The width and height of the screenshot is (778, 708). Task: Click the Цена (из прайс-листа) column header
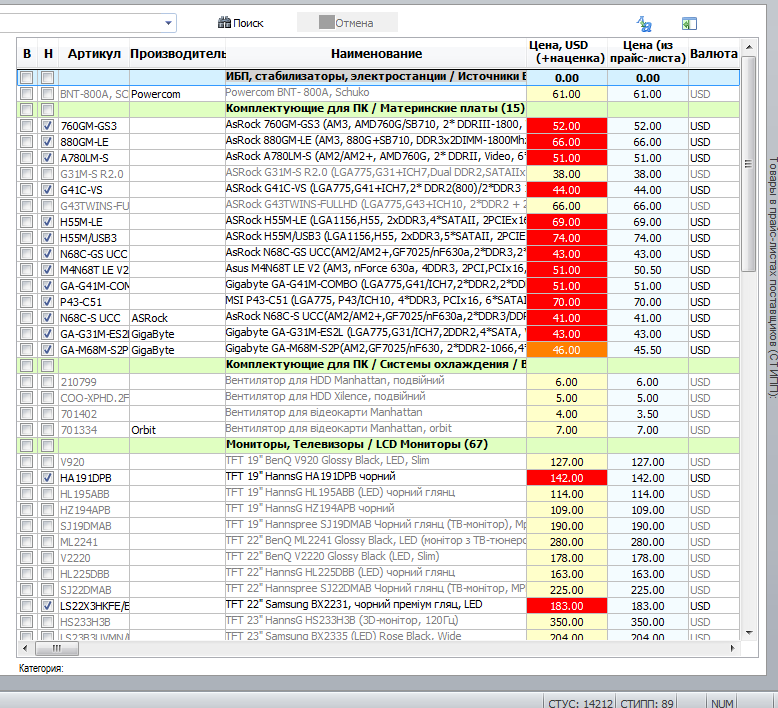[648, 52]
